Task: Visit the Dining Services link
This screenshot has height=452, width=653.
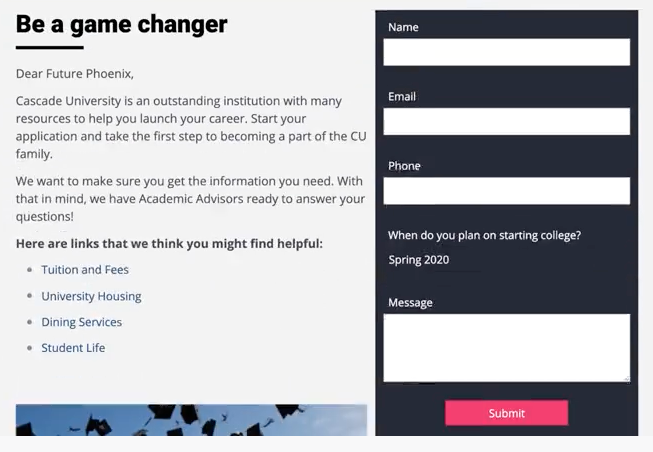Action: click(x=81, y=322)
